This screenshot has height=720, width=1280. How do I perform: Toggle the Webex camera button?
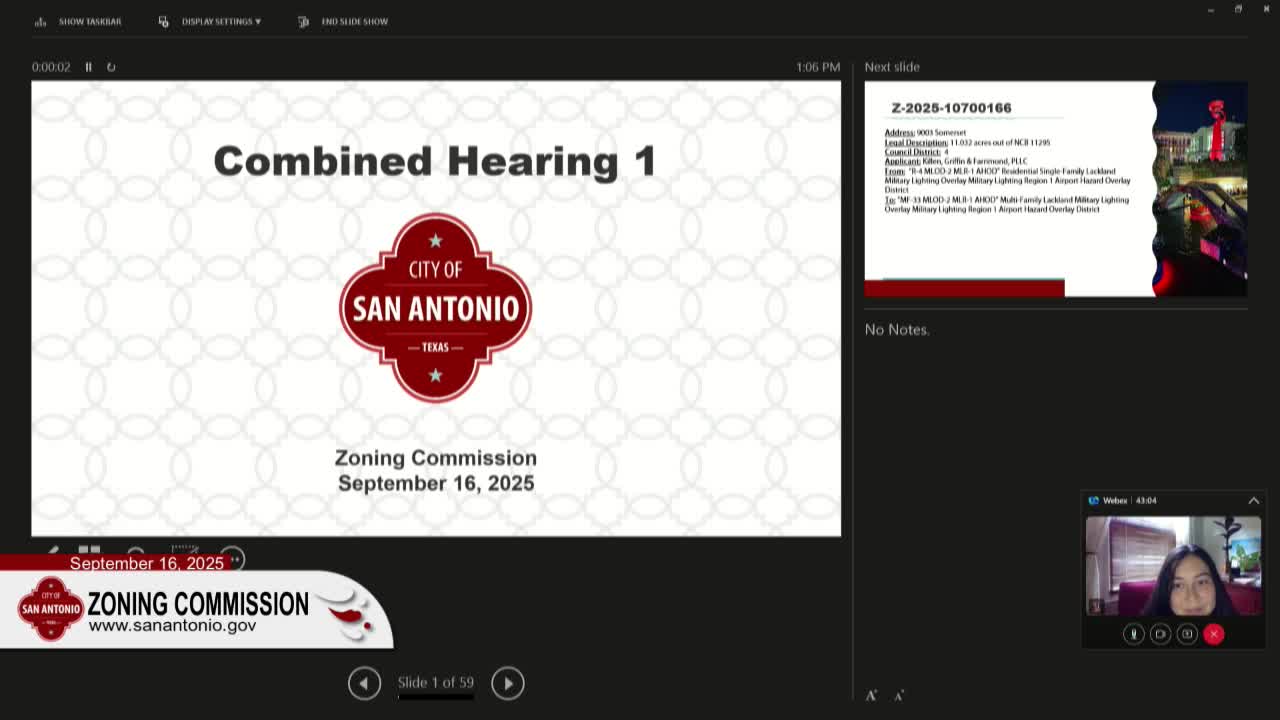tap(1160, 634)
